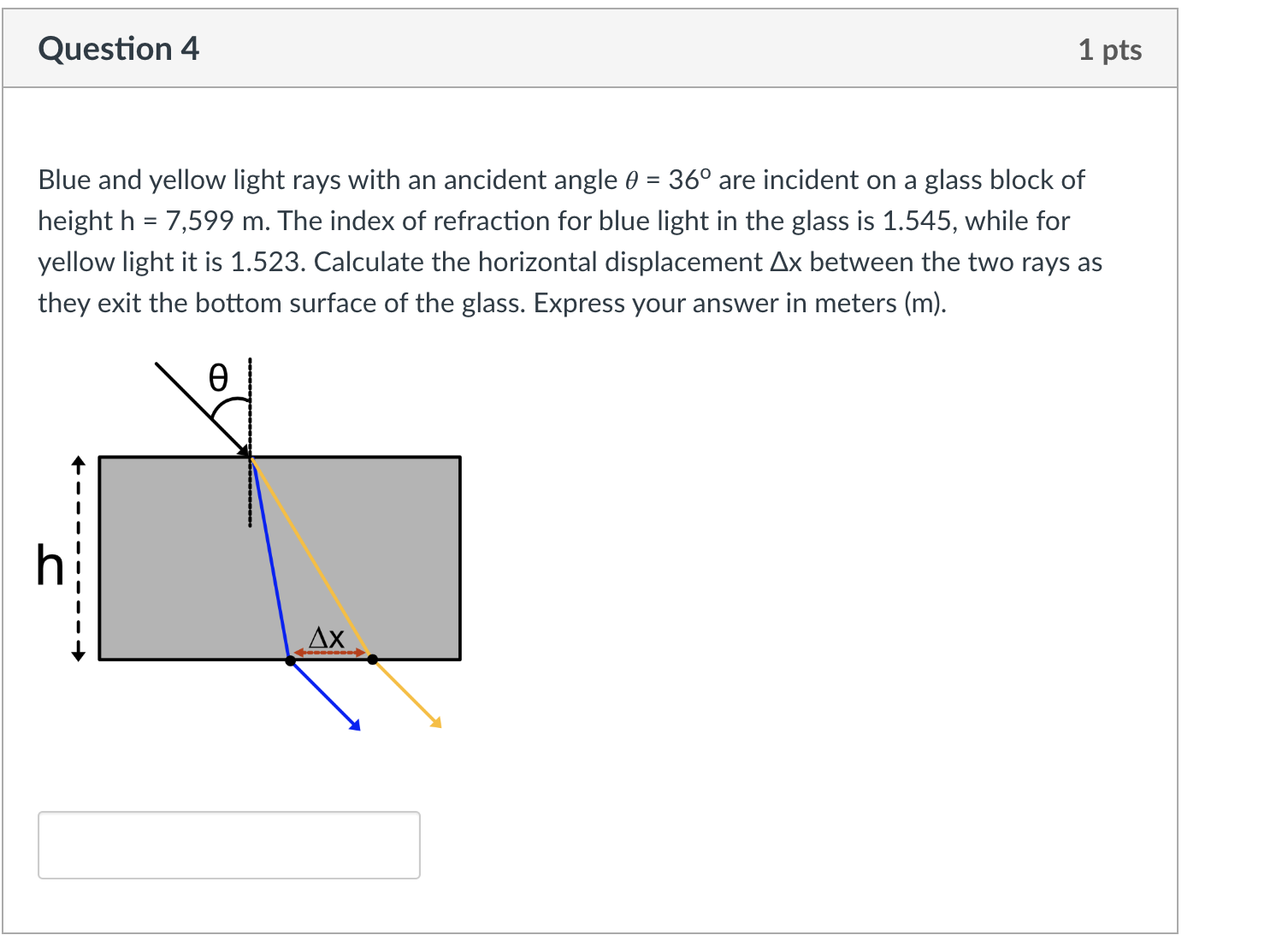This screenshot has width=1288, height=941.
Task: Click the dashed normal line
Action: pos(249,402)
